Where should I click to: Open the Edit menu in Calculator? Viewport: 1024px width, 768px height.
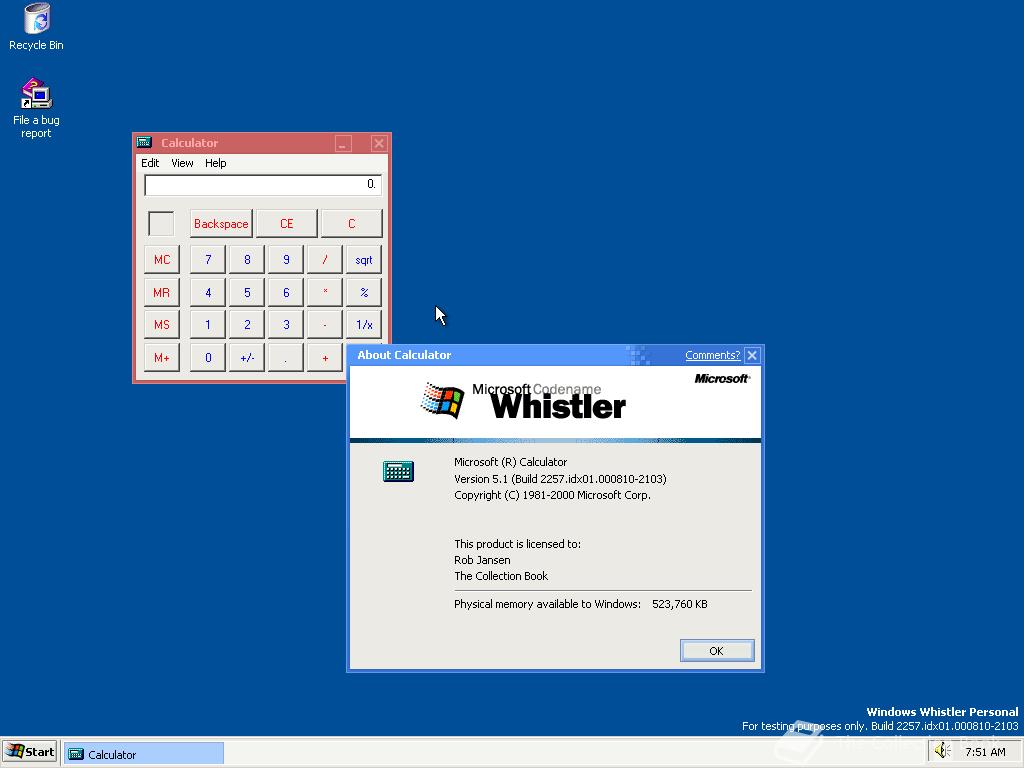click(150, 163)
